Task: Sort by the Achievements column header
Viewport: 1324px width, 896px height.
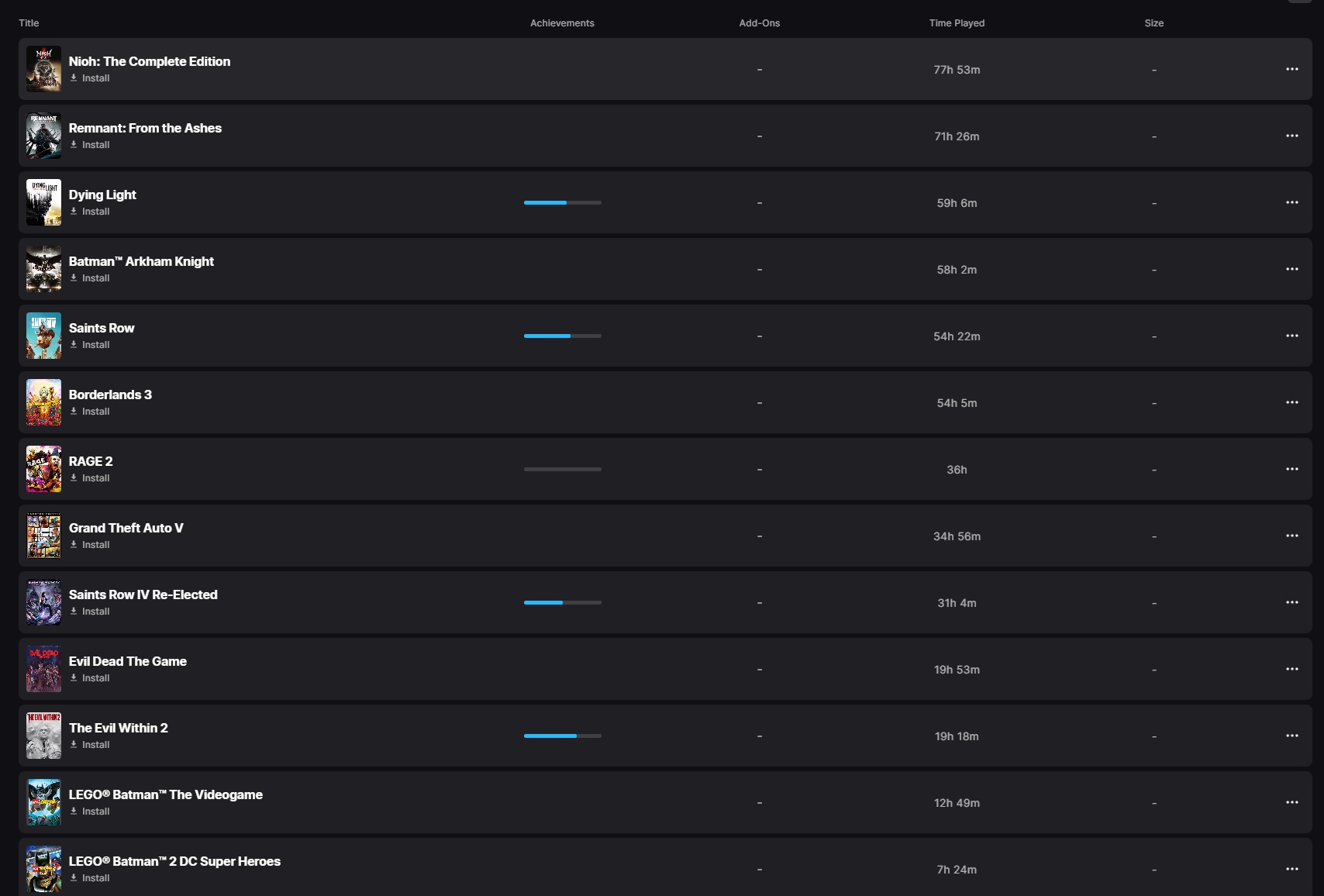Action: tap(562, 23)
